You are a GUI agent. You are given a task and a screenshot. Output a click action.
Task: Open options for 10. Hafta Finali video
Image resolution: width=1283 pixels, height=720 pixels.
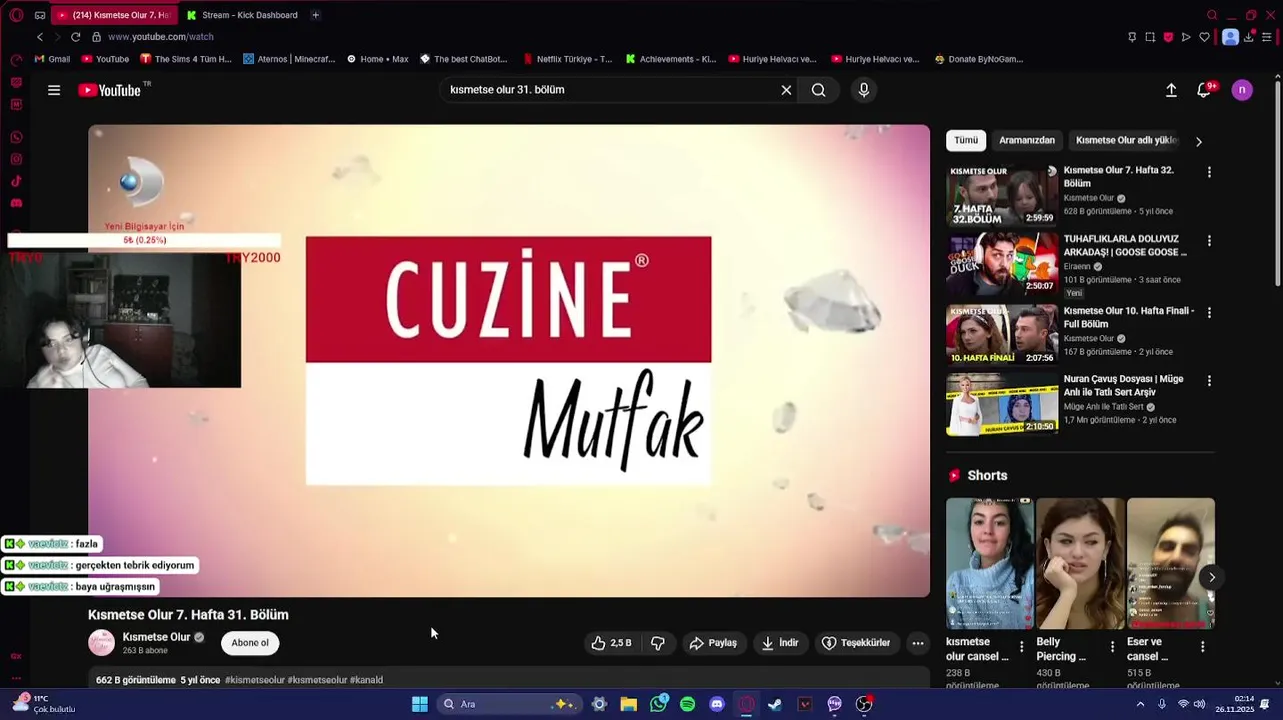click(x=1209, y=312)
